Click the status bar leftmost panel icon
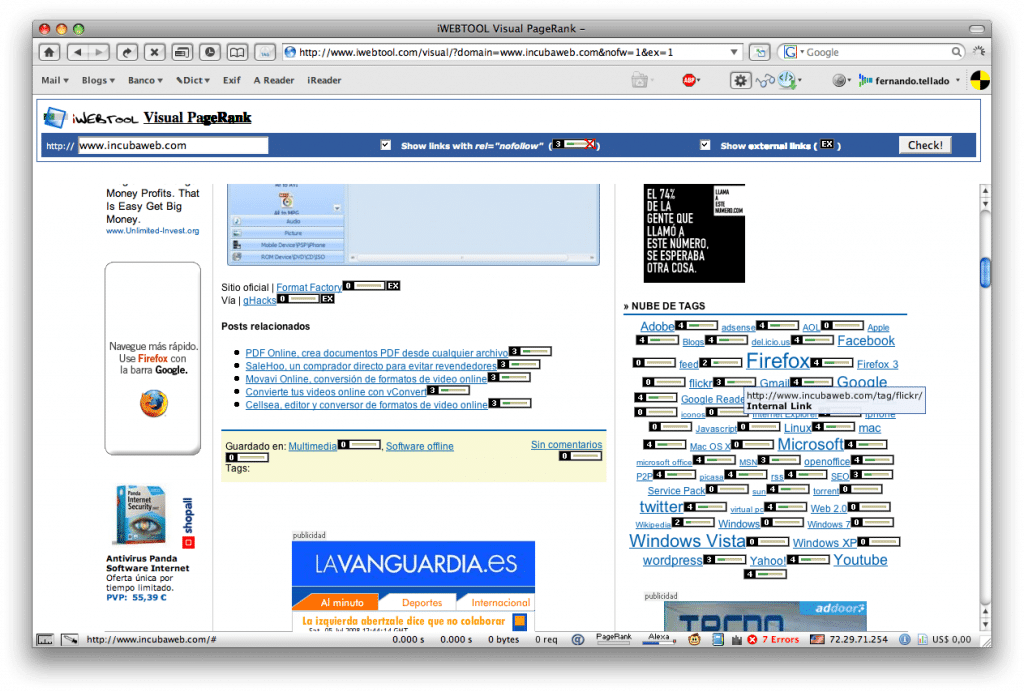The height and width of the screenshot is (692, 1024). pyautogui.click(x=44, y=640)
